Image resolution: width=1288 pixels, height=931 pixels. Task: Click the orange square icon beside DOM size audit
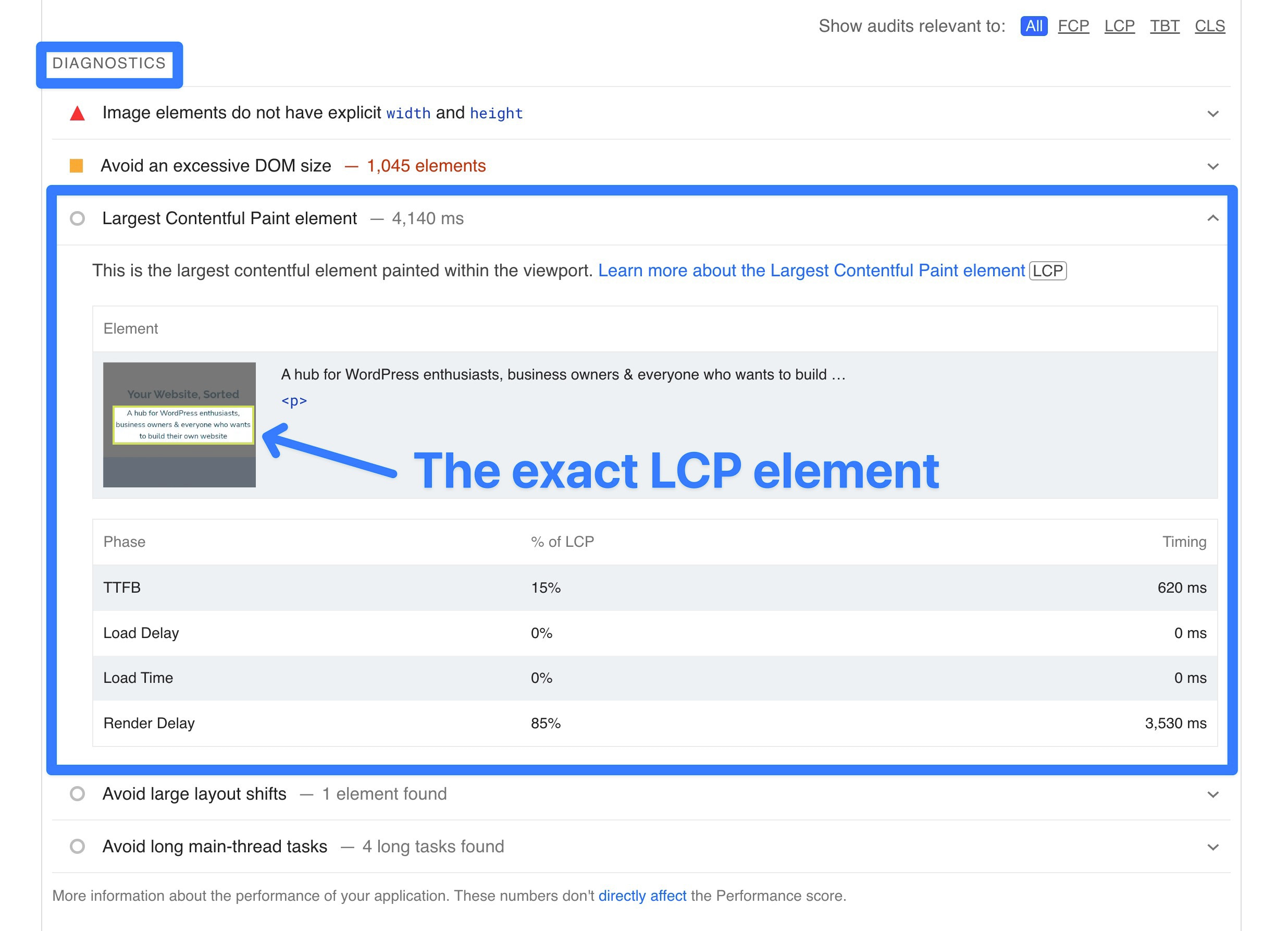point(77,165)
